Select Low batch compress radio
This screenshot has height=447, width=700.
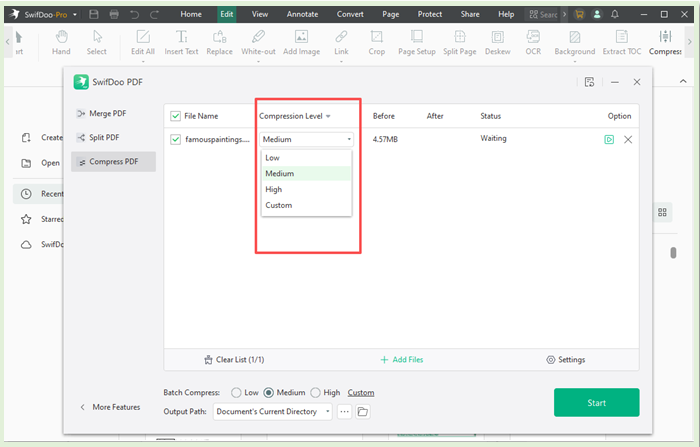[236, 393]
